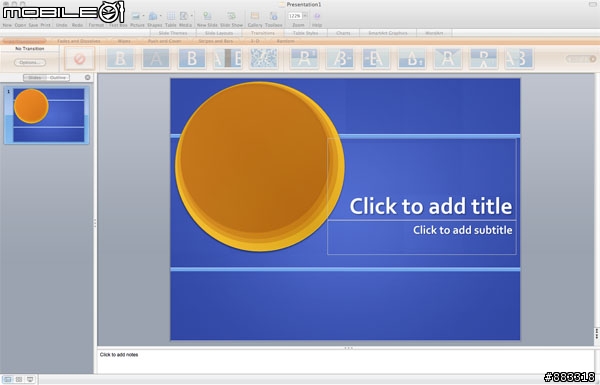Open the Charts gallery tab
The image size is (600, 385).
click(x=343, y=33)
